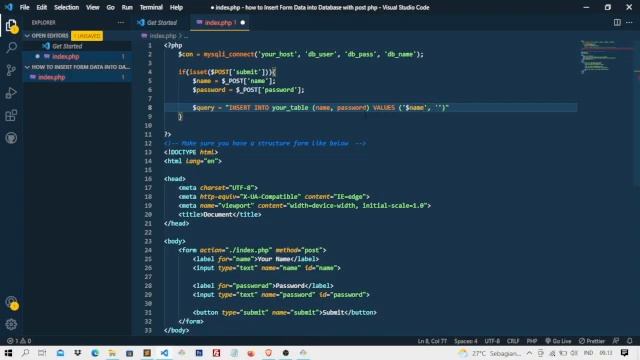Open the Search view in activity bar
The height and width of the screenshot is (360, 640).
pos(11,48)
